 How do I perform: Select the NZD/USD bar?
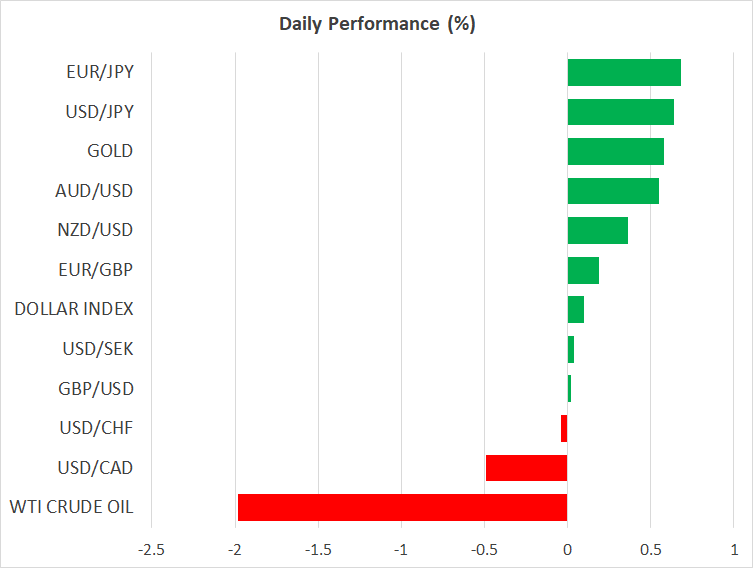click(x=597, y=230)
